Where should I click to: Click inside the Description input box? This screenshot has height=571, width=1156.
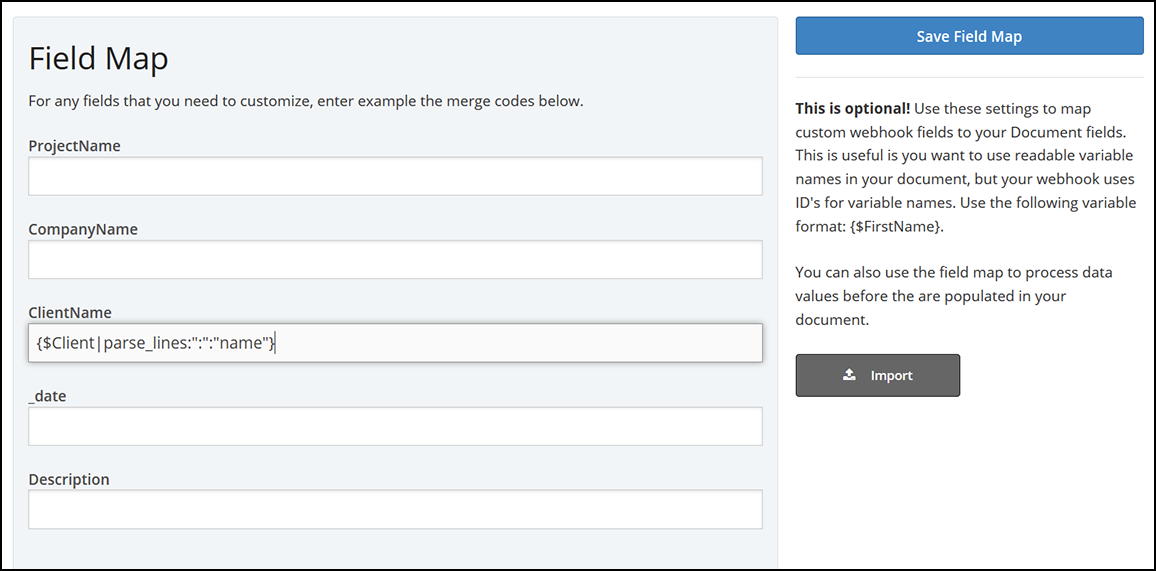tap(395, 509)
